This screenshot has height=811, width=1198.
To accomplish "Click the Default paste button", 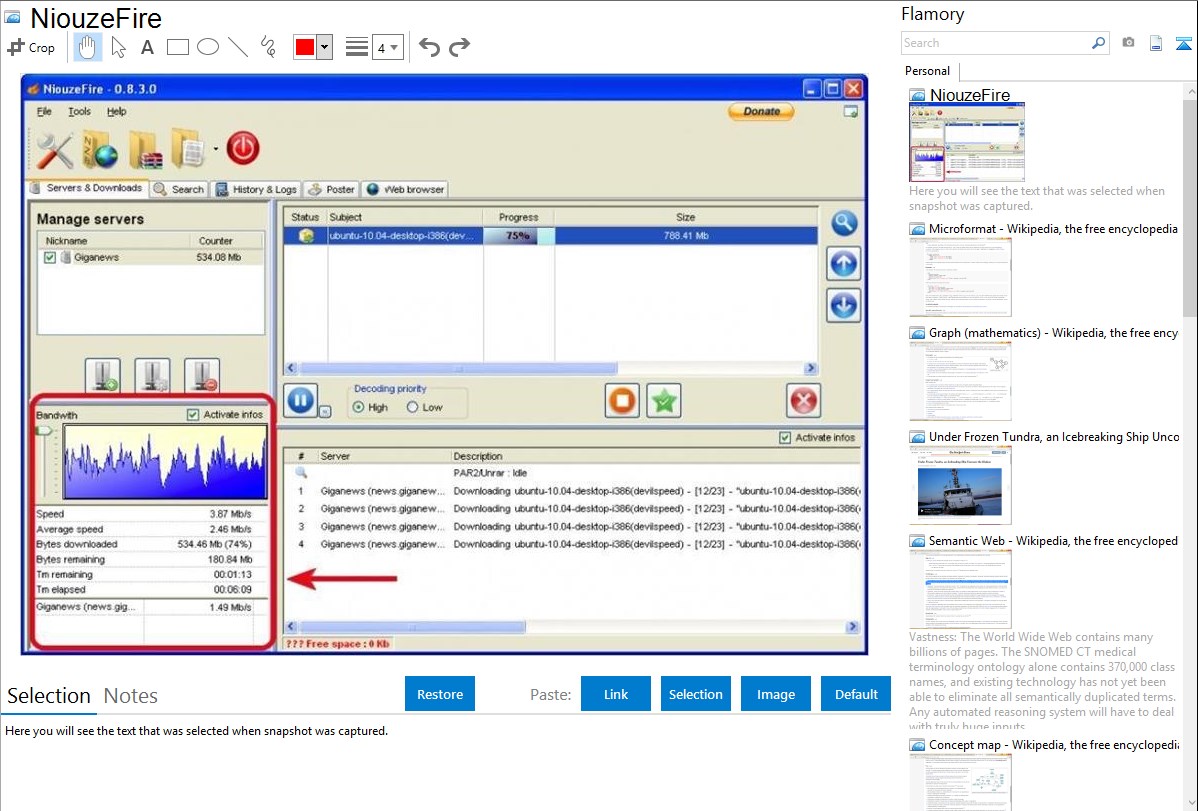I will tap(856, 694).
